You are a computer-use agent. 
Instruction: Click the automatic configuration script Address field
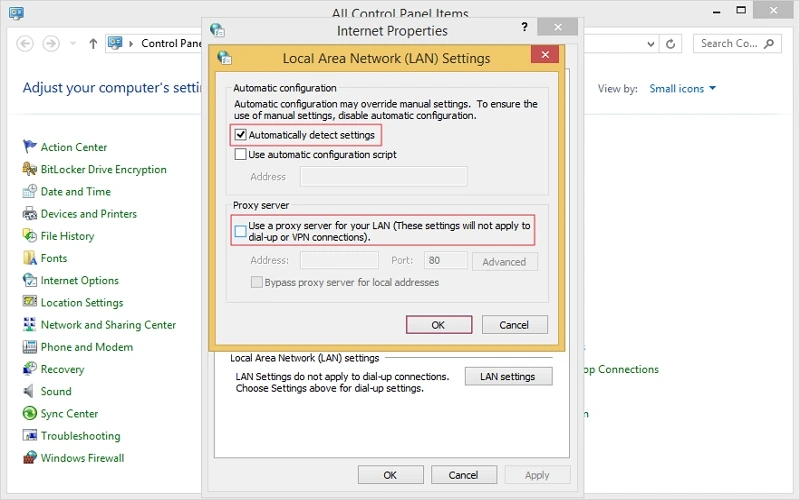(x=383, y=177)
